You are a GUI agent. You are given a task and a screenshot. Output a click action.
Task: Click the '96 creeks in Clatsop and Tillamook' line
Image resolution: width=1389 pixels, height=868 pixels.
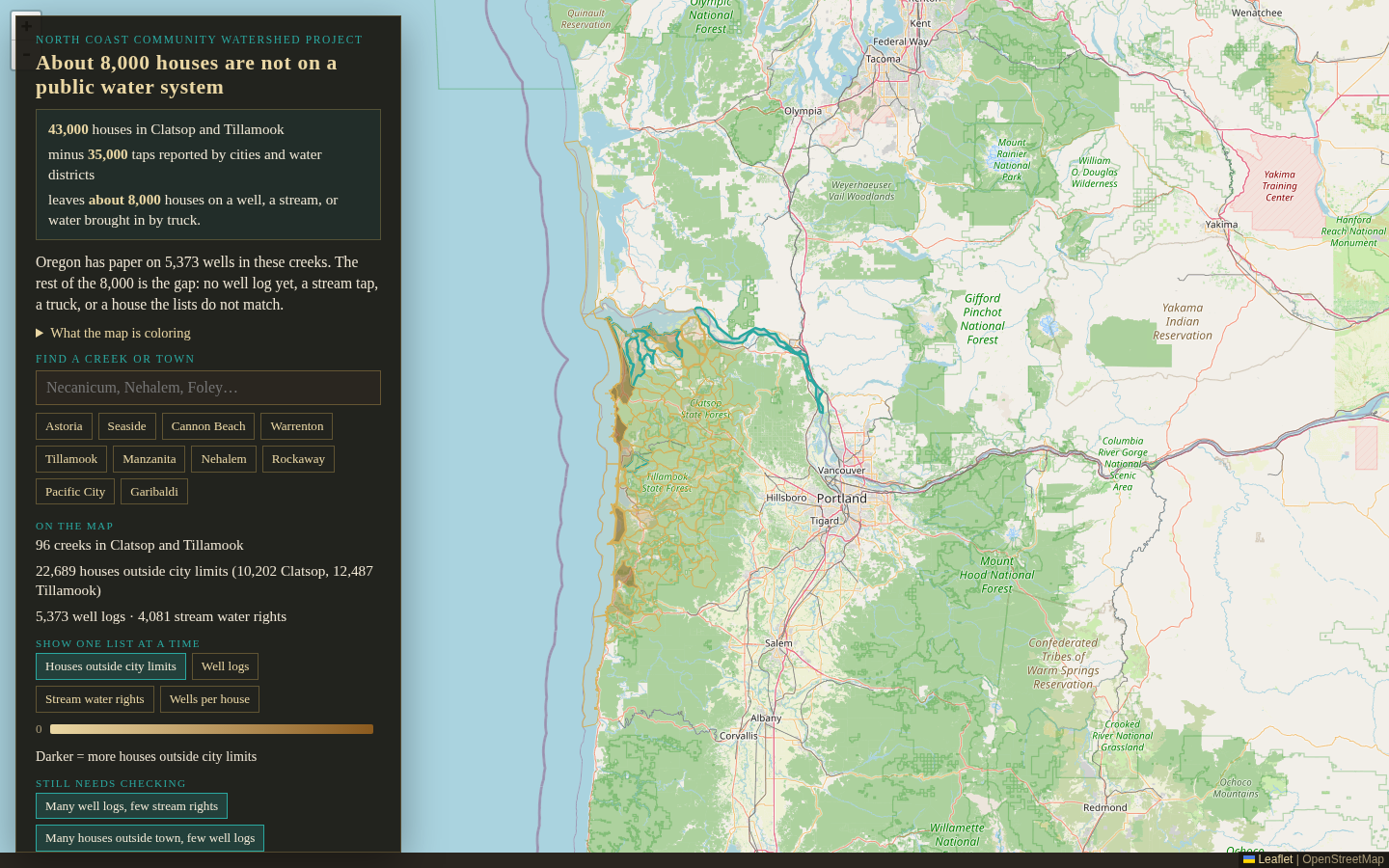(140, 545)
